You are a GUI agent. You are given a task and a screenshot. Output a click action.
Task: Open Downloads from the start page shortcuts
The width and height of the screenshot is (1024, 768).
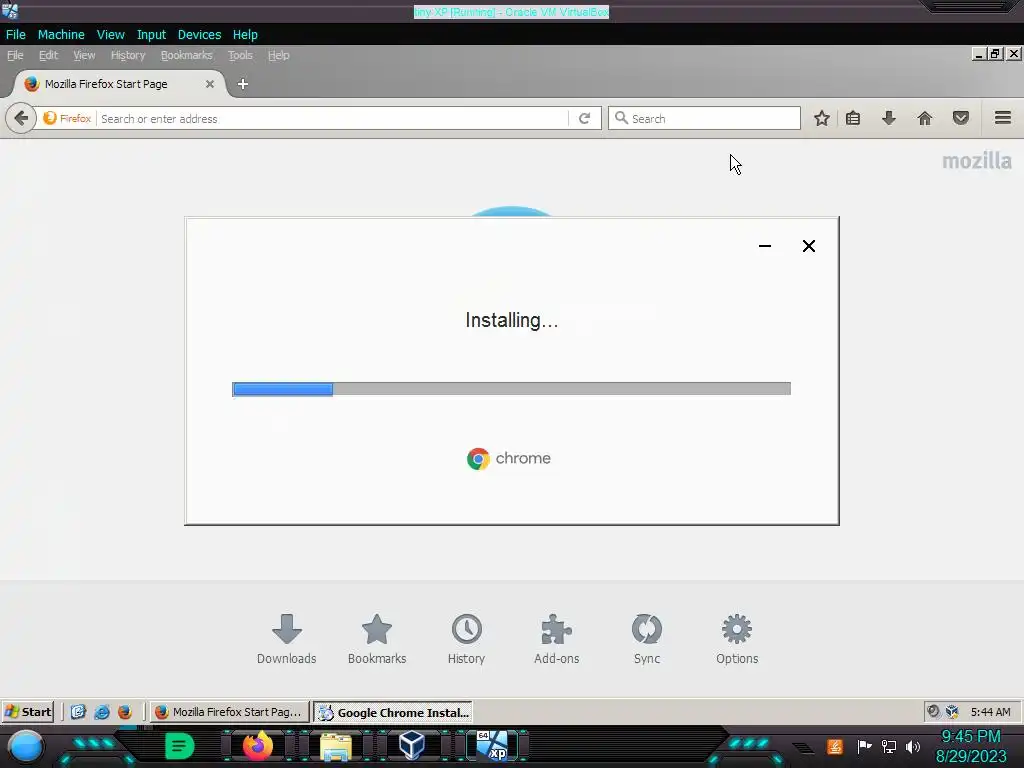click(x=286, y=639)
